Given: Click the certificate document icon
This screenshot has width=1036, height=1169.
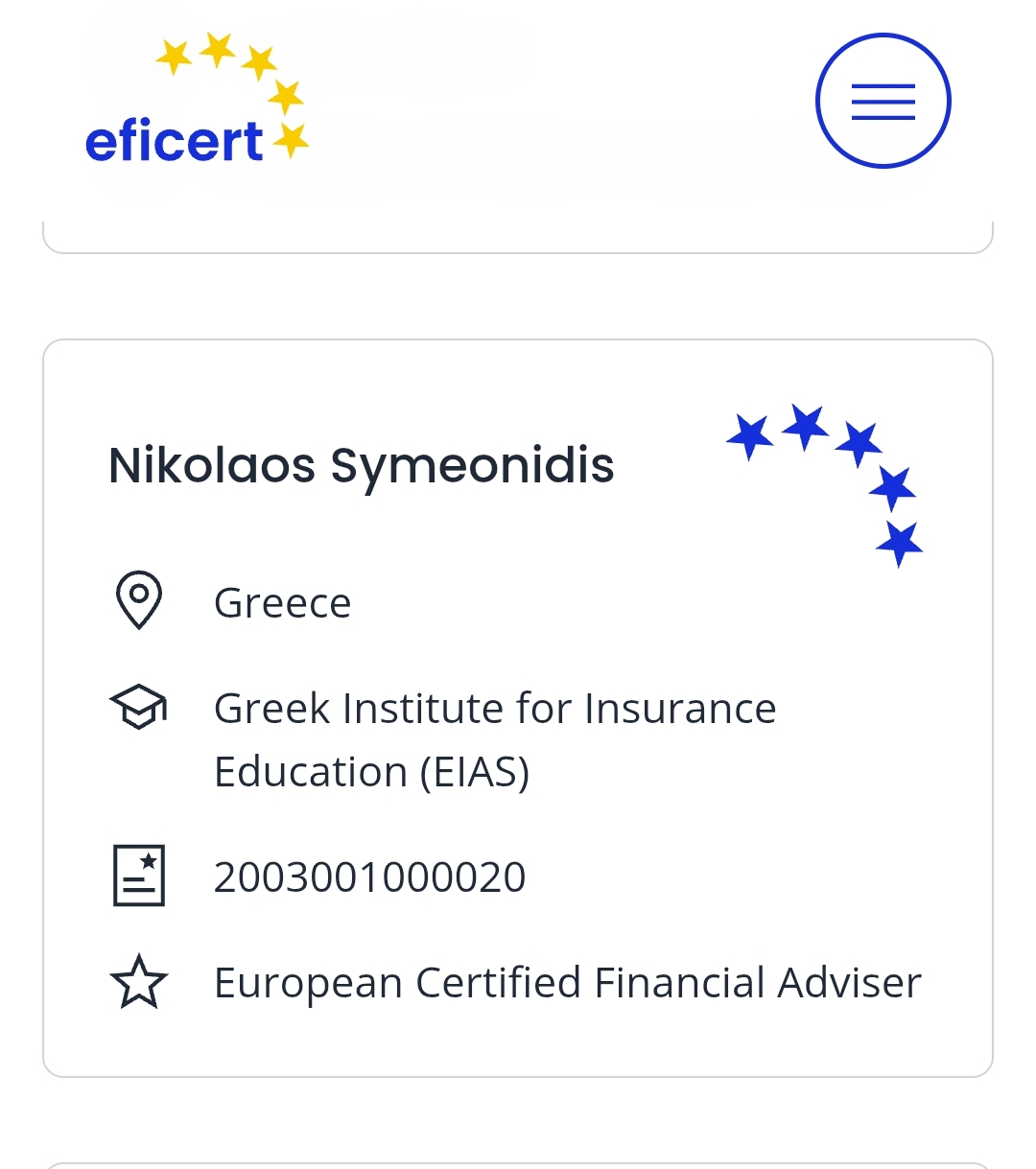Looking at the screenshot, I should (139, 876).
